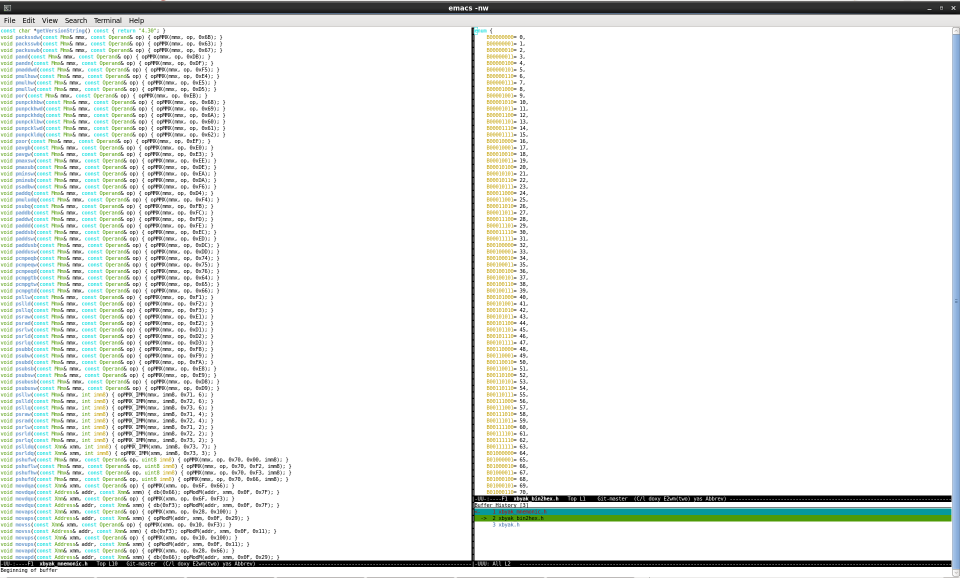Click xbyak_mnemonic.h name in left mode line

[x=64, y=564]
